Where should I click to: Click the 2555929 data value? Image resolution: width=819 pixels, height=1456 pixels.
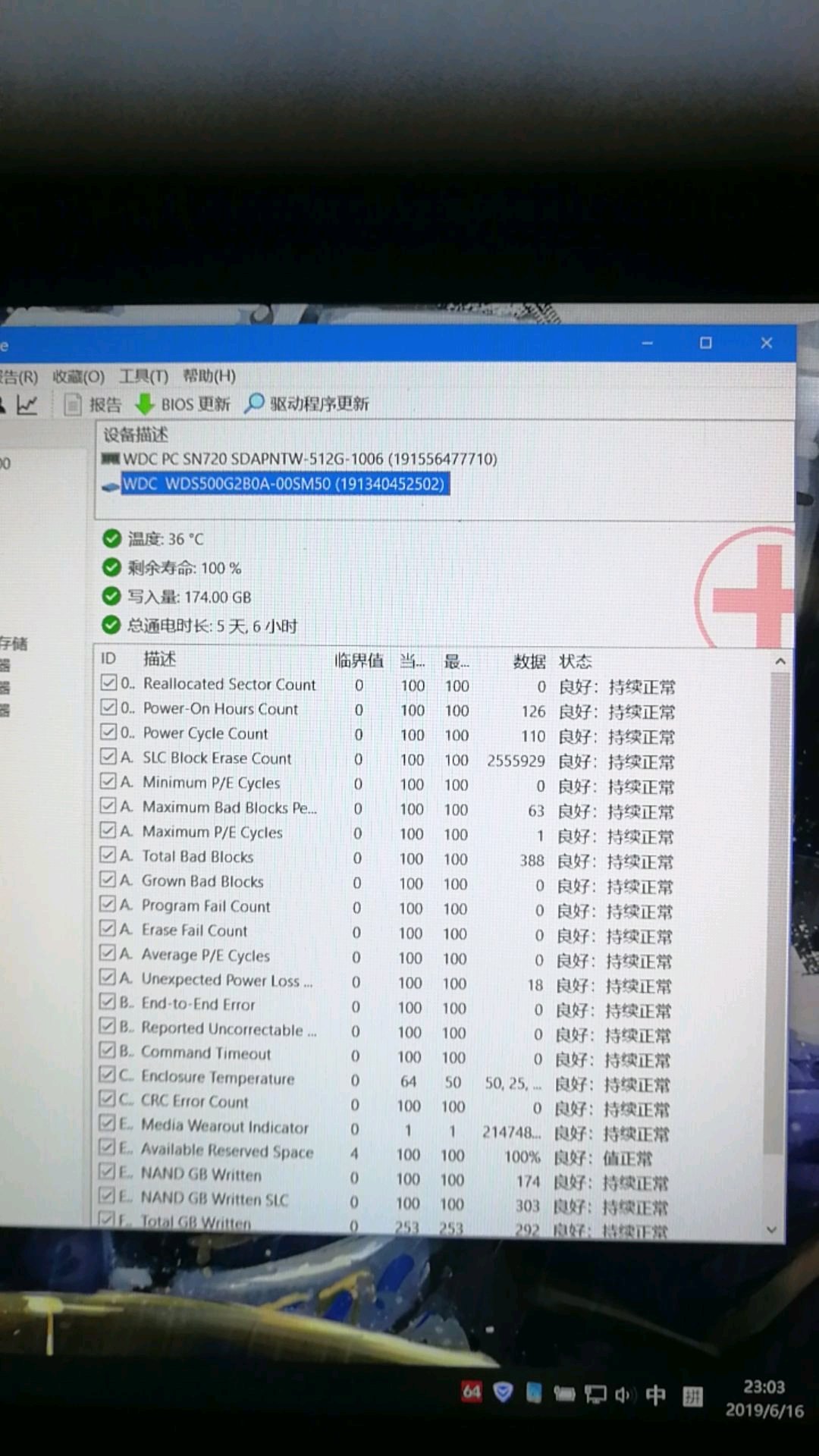516,761
